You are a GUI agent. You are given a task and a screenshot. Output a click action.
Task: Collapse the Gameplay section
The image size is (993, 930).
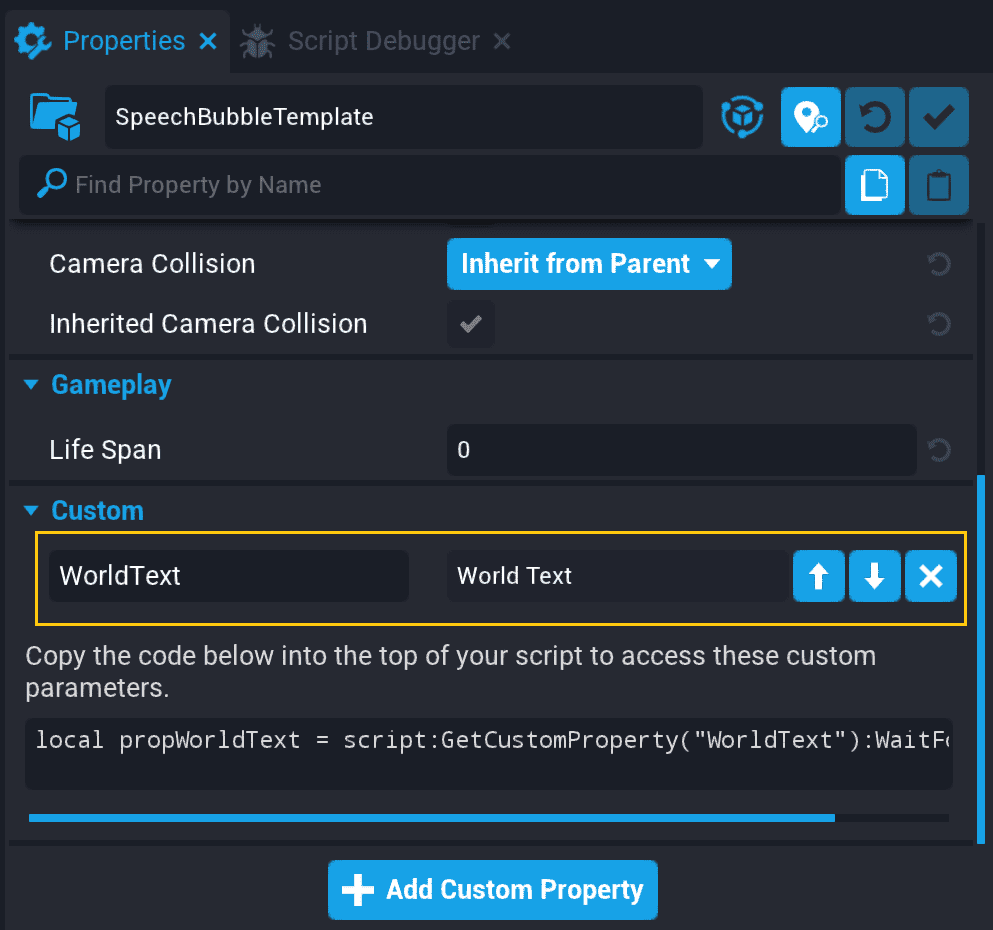(x=30, y=385)
